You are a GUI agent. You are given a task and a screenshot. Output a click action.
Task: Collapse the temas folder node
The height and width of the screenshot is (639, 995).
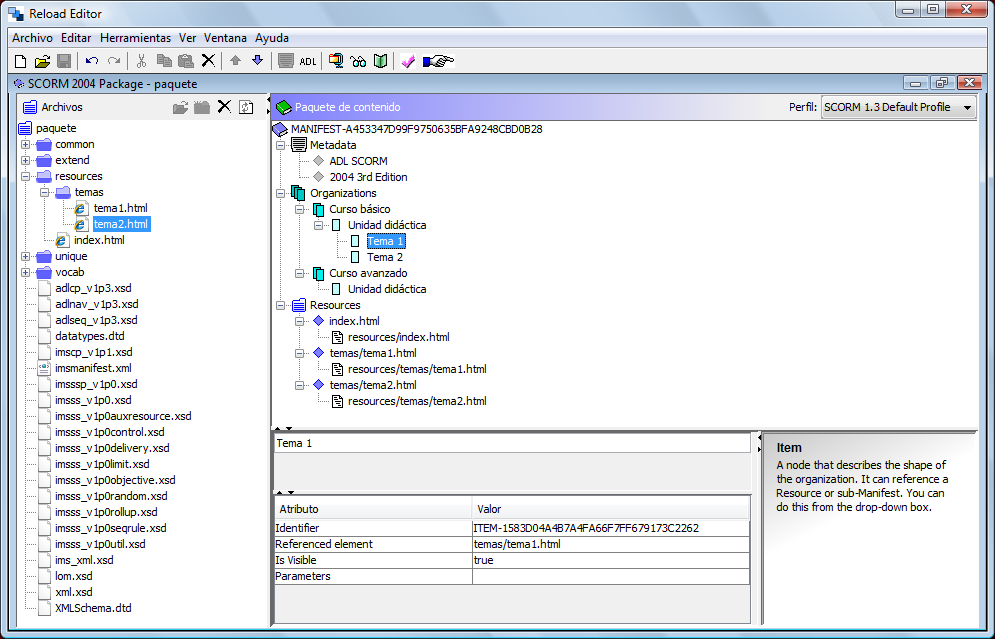coord(44,192)
